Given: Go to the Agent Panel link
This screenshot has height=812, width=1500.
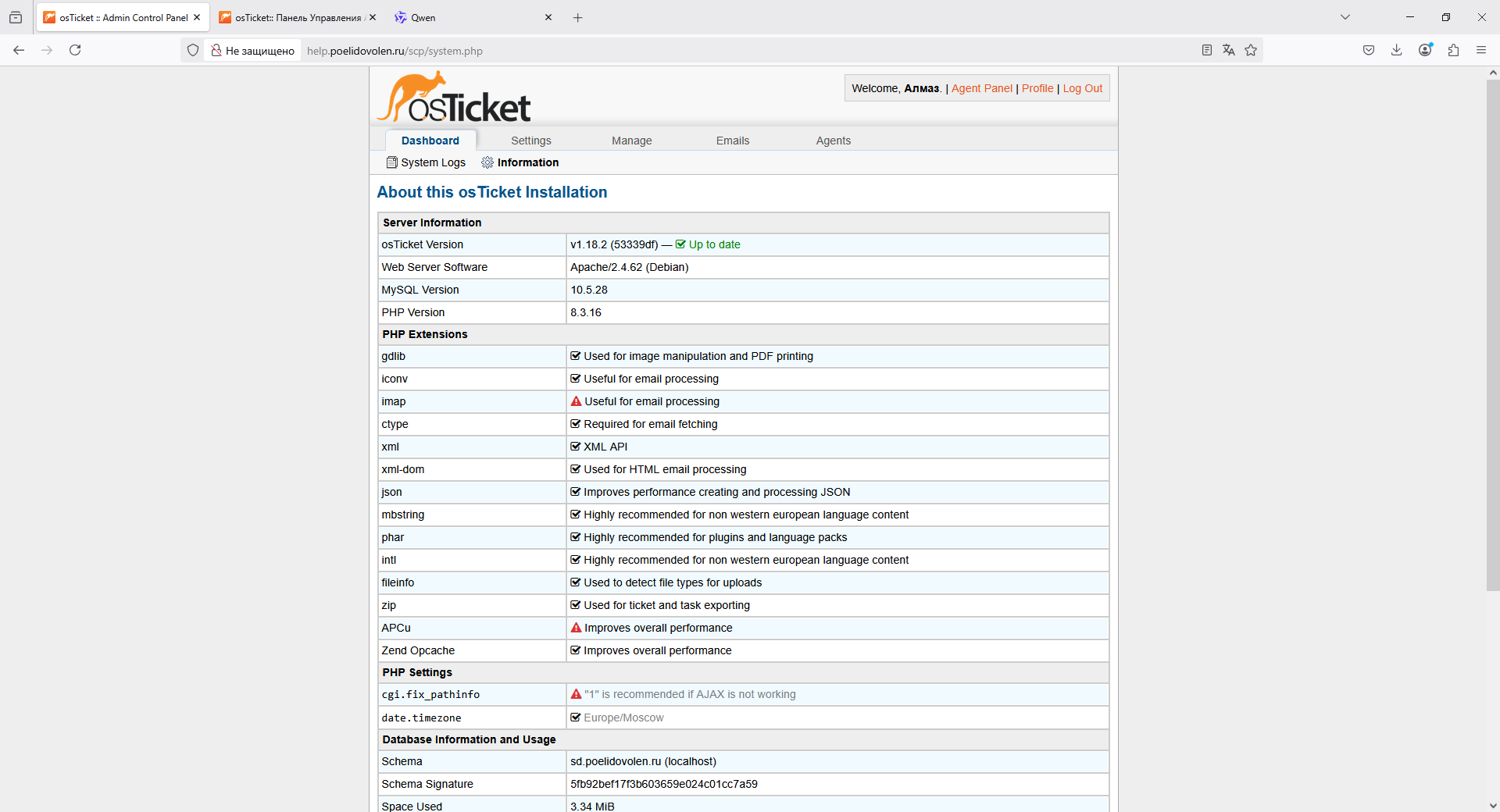Looking at the screenshot, I should [981, 88].
